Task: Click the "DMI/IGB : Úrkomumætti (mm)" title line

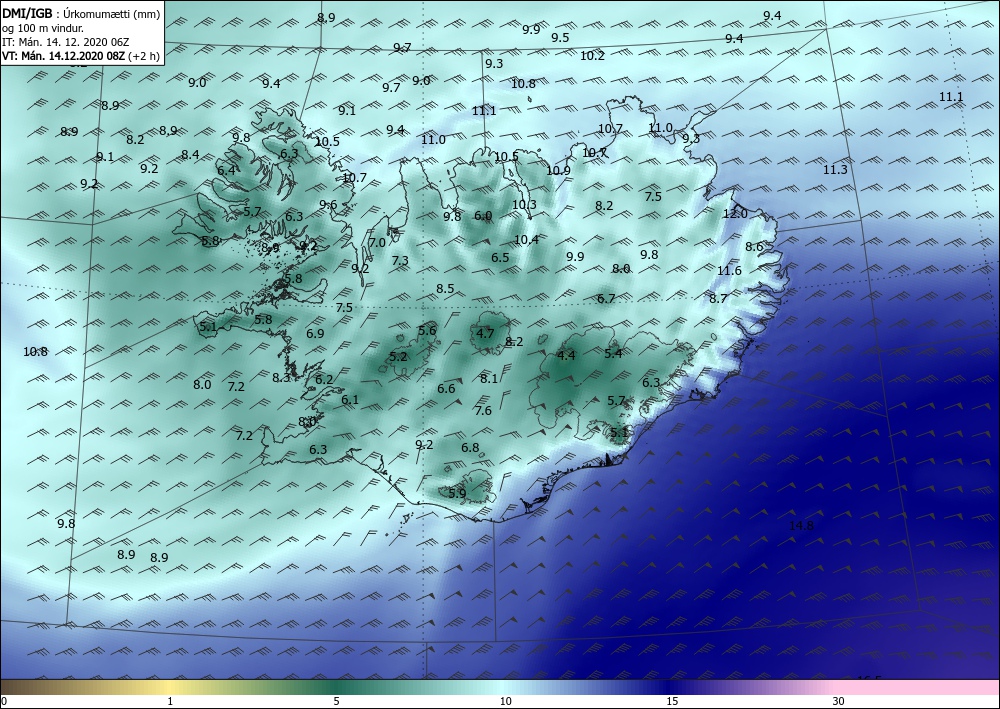Action: point(81,15)
